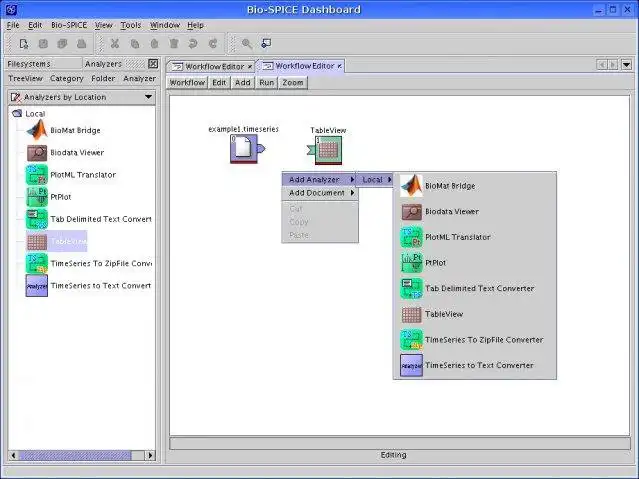The image size is (639, 479).
Task: Switch to the first Workflow Editor tab
Action: 210,66
